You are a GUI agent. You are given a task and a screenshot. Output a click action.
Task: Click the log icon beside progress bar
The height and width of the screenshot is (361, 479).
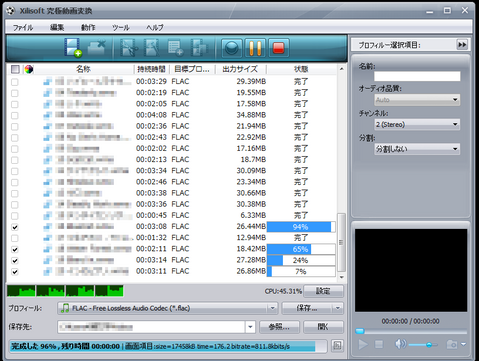[337, 346]
